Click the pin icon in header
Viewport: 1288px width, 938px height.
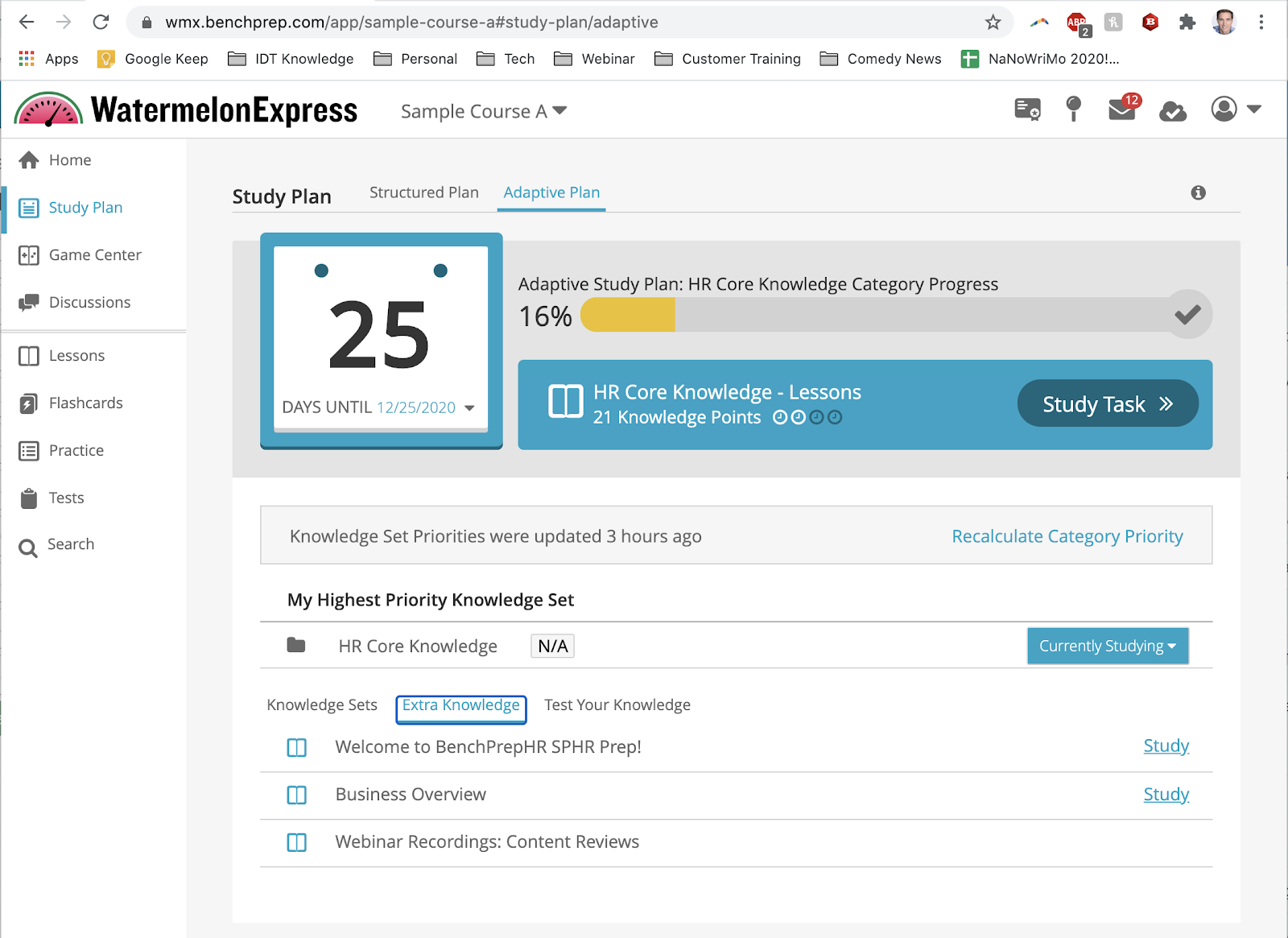(x=1073, y=109)
